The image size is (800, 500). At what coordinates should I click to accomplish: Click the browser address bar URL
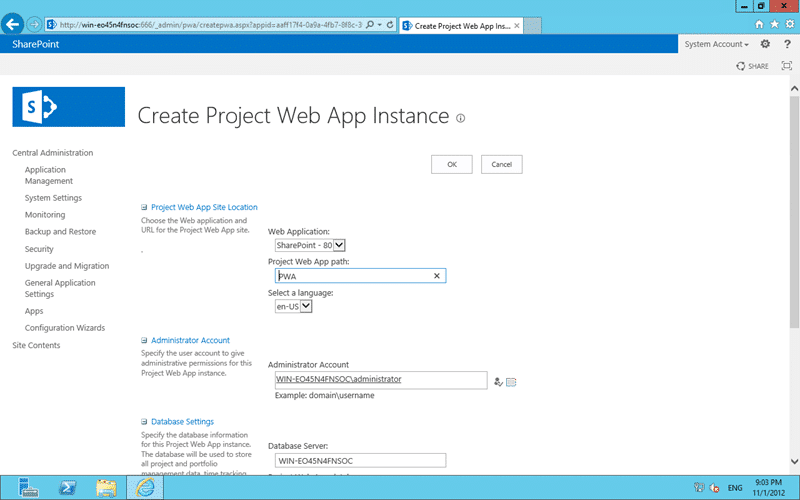tap(211, 24)
